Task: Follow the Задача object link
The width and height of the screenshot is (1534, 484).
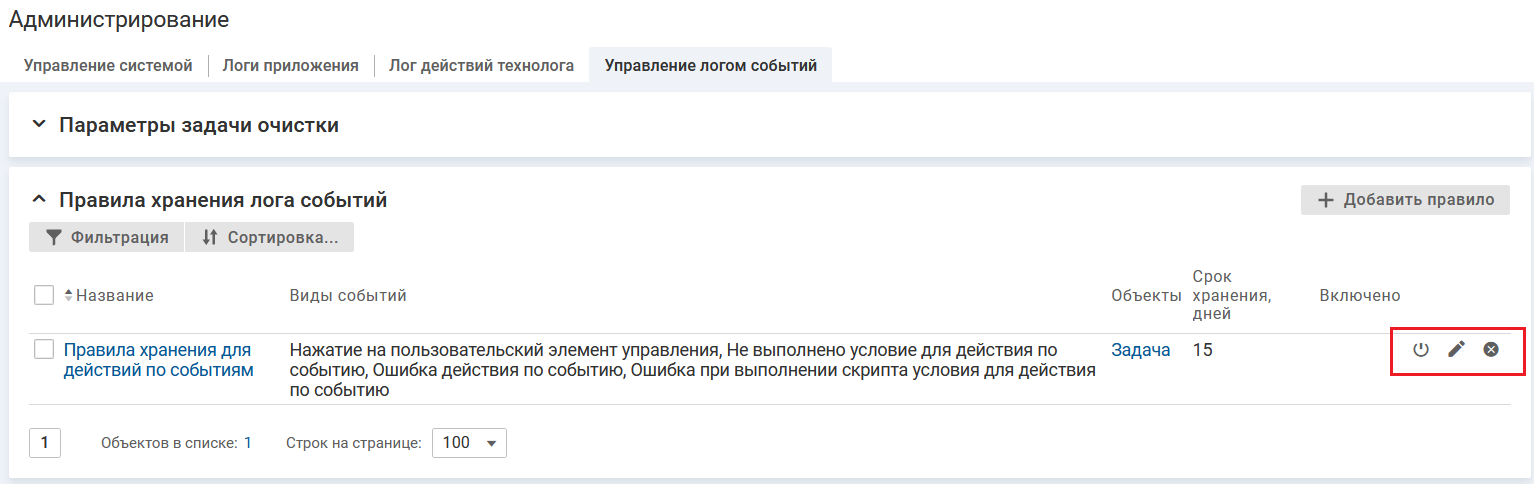Action: (1140, 350)
